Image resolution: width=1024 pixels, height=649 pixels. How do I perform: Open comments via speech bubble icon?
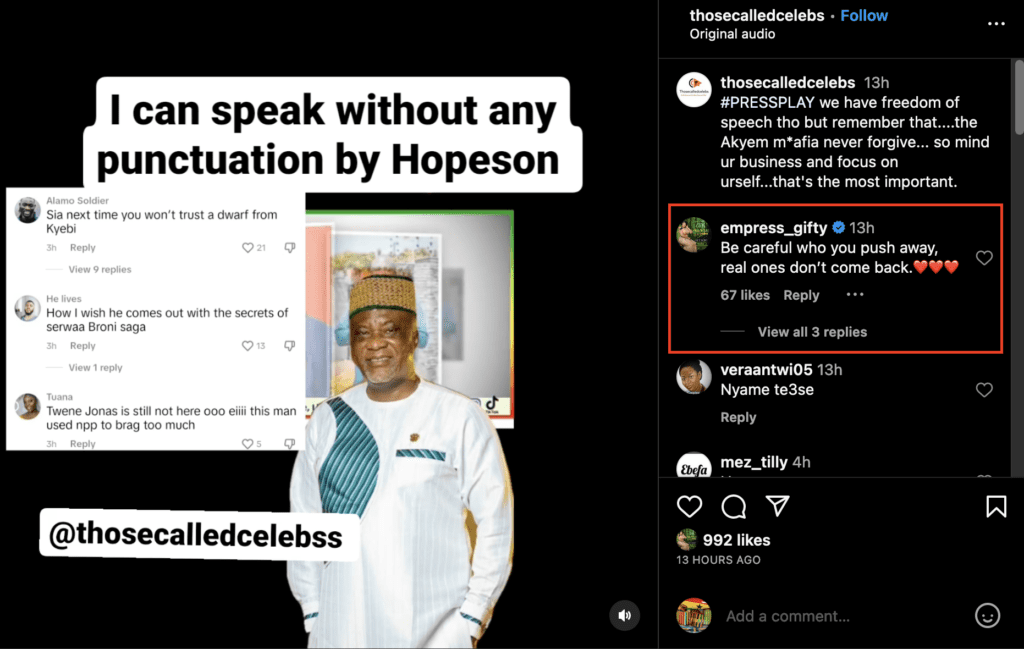click(x=733, y=506)
